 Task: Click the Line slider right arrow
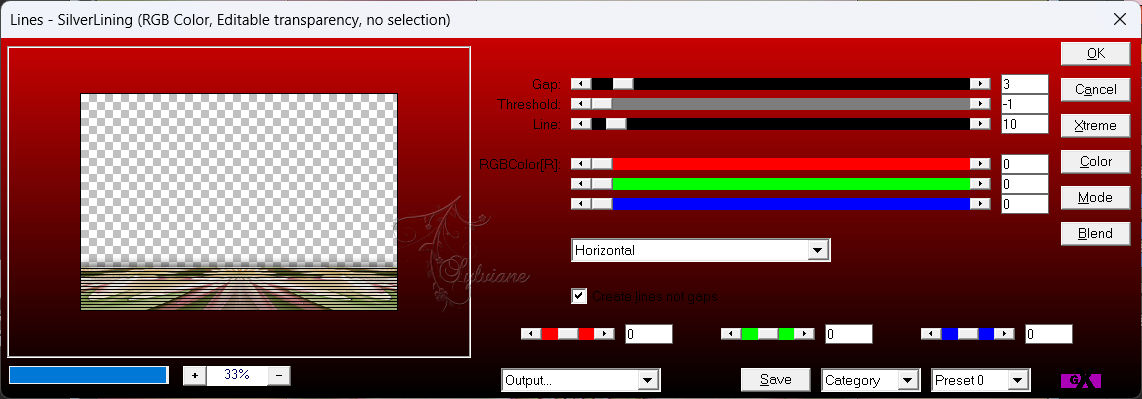click(x=980, y=124)
